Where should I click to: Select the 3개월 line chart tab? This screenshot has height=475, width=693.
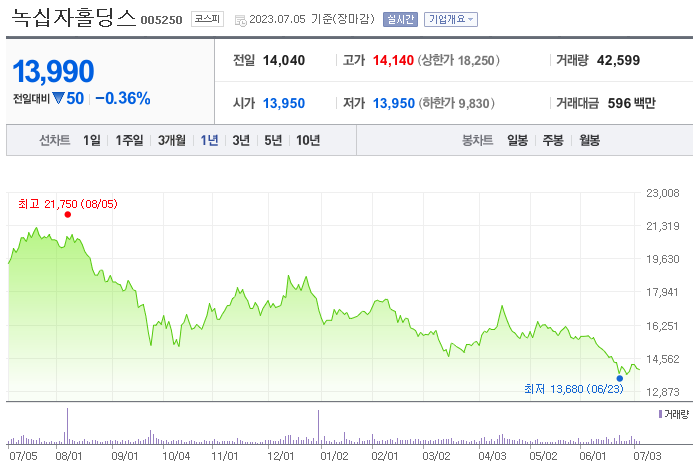pos(172,141)
